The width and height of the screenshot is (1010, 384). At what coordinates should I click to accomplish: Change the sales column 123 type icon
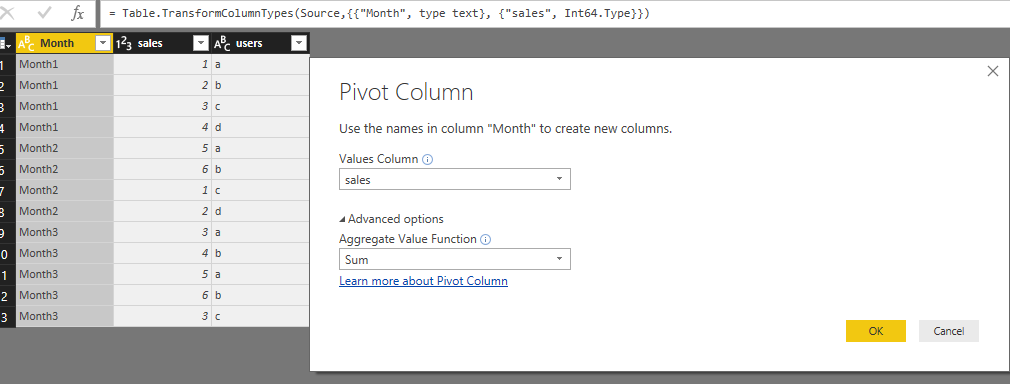(x=123, y=44)
